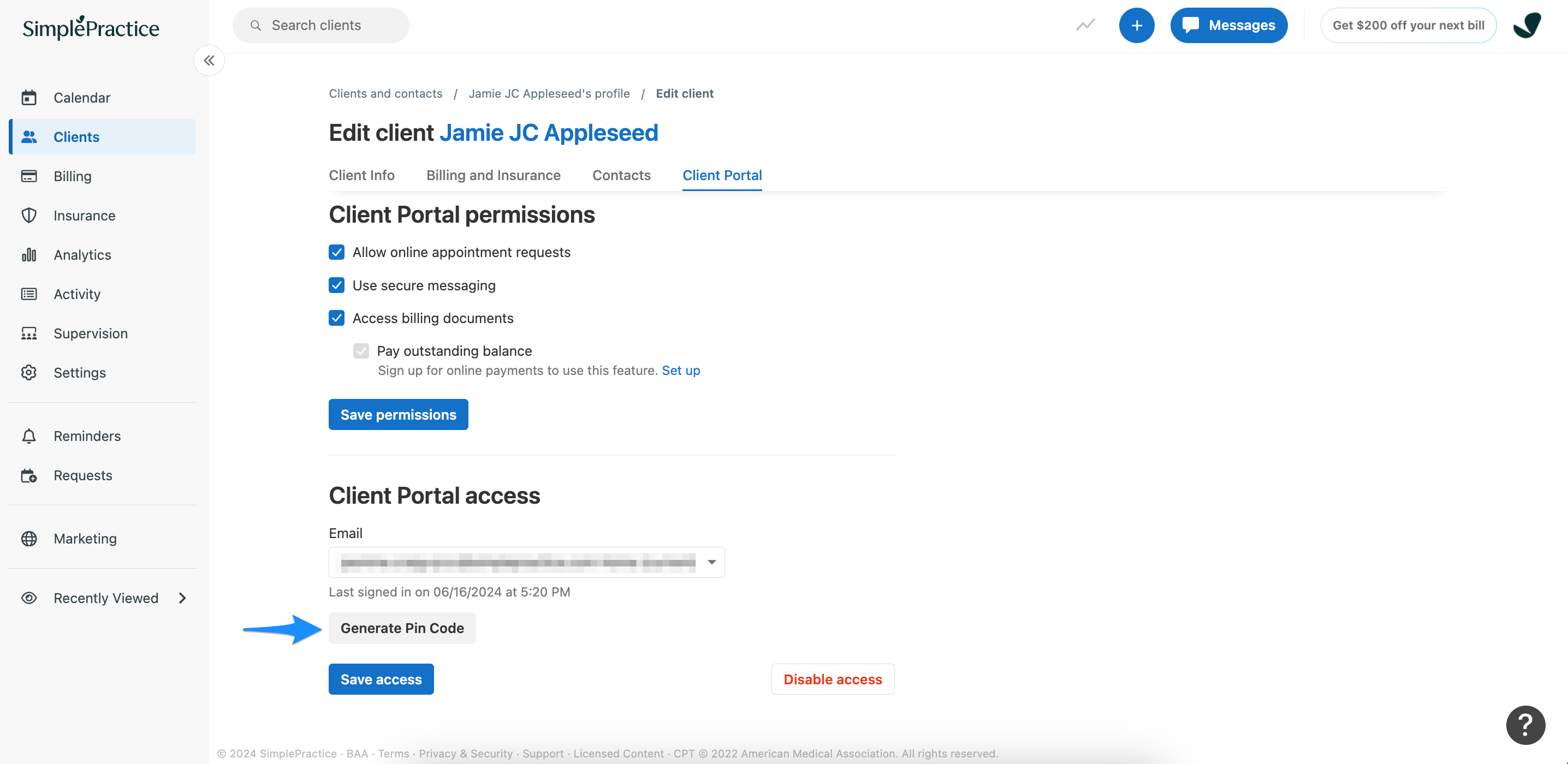Screen dimensions: 1568x764
Task: Open Supervision sidebar icon
Action: (28, 333)
